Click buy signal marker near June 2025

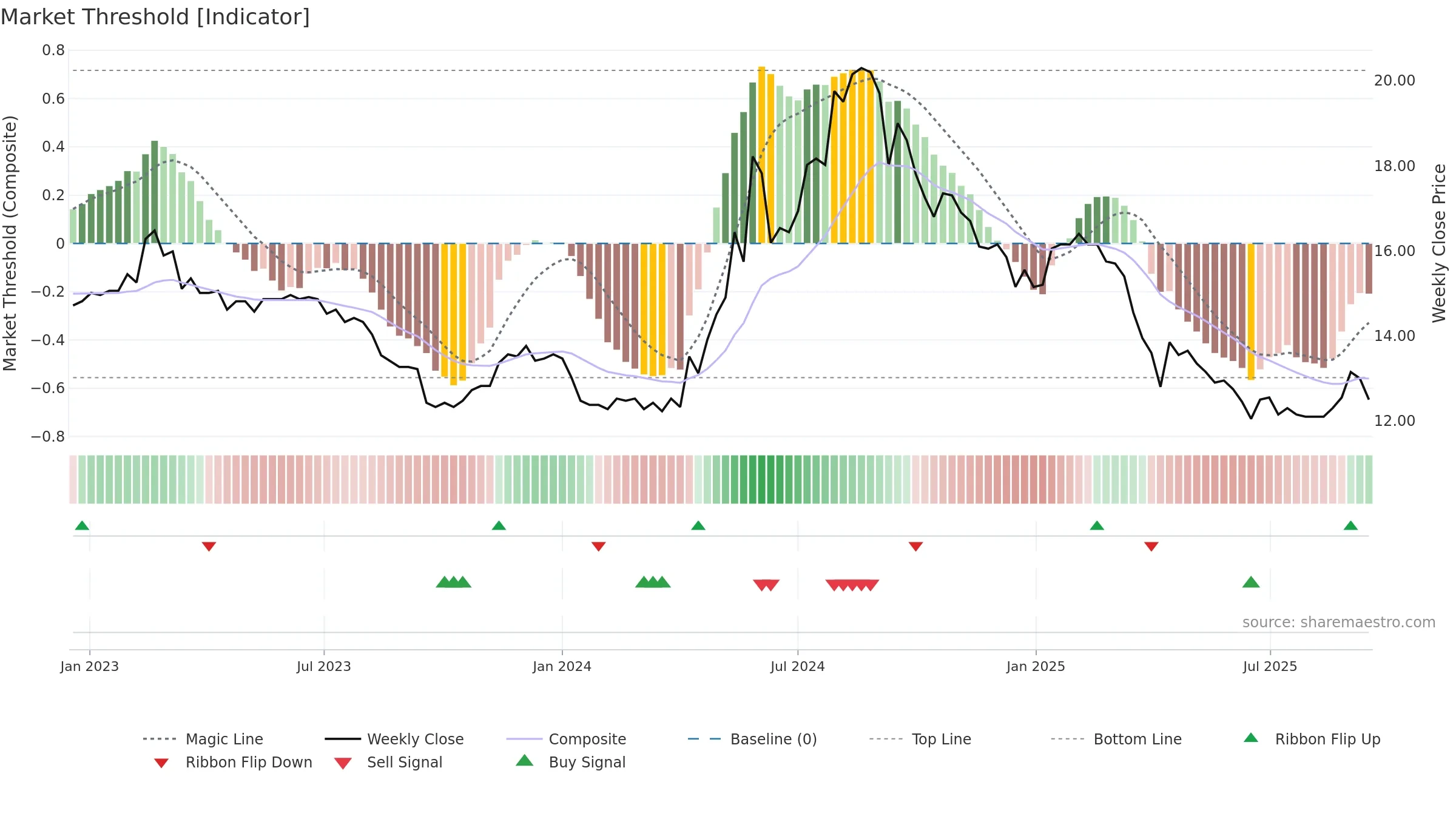[1251, 582]
